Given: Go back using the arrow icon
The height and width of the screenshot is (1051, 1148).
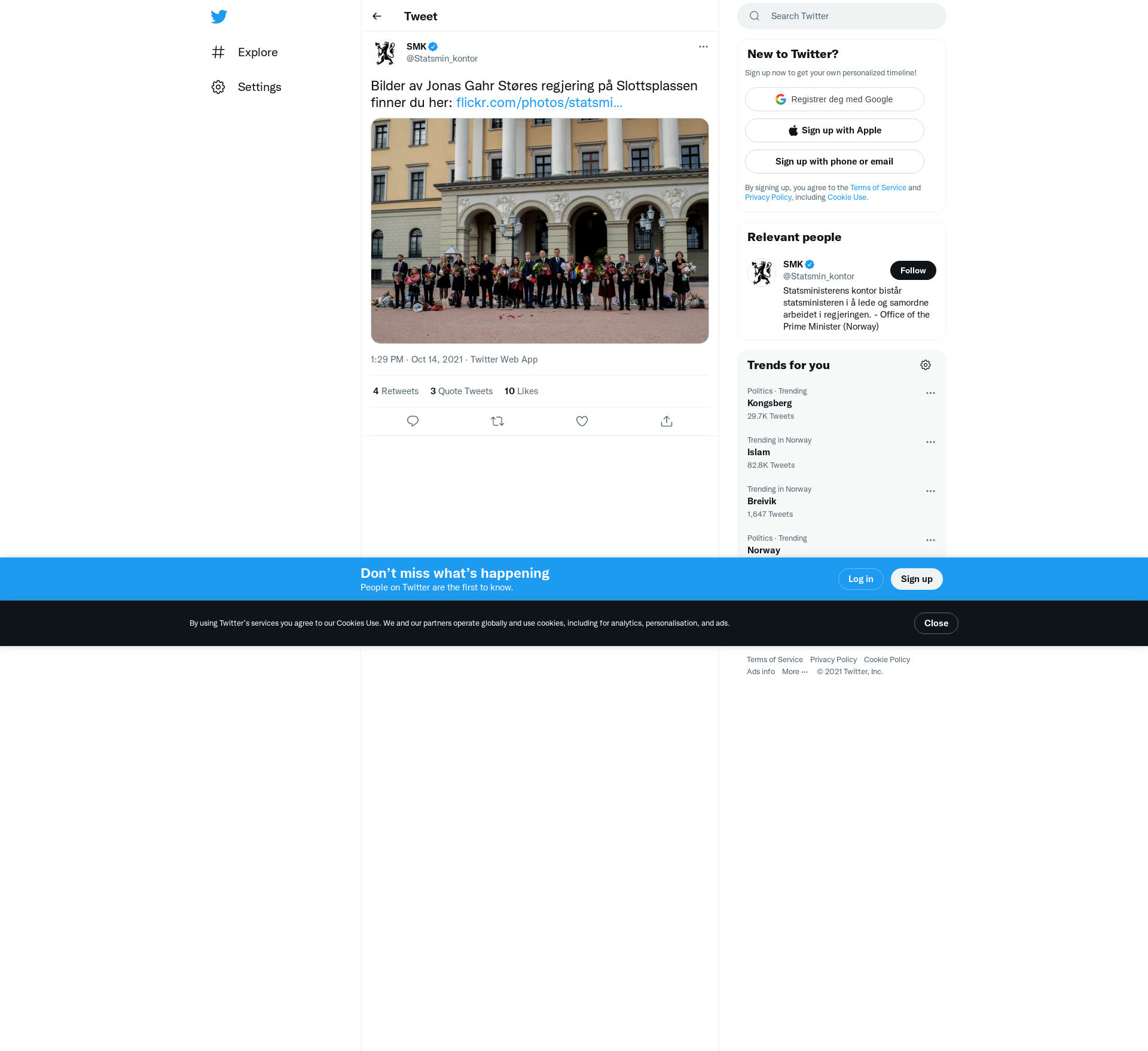Looking at the screenshot, I should point(377,16).
